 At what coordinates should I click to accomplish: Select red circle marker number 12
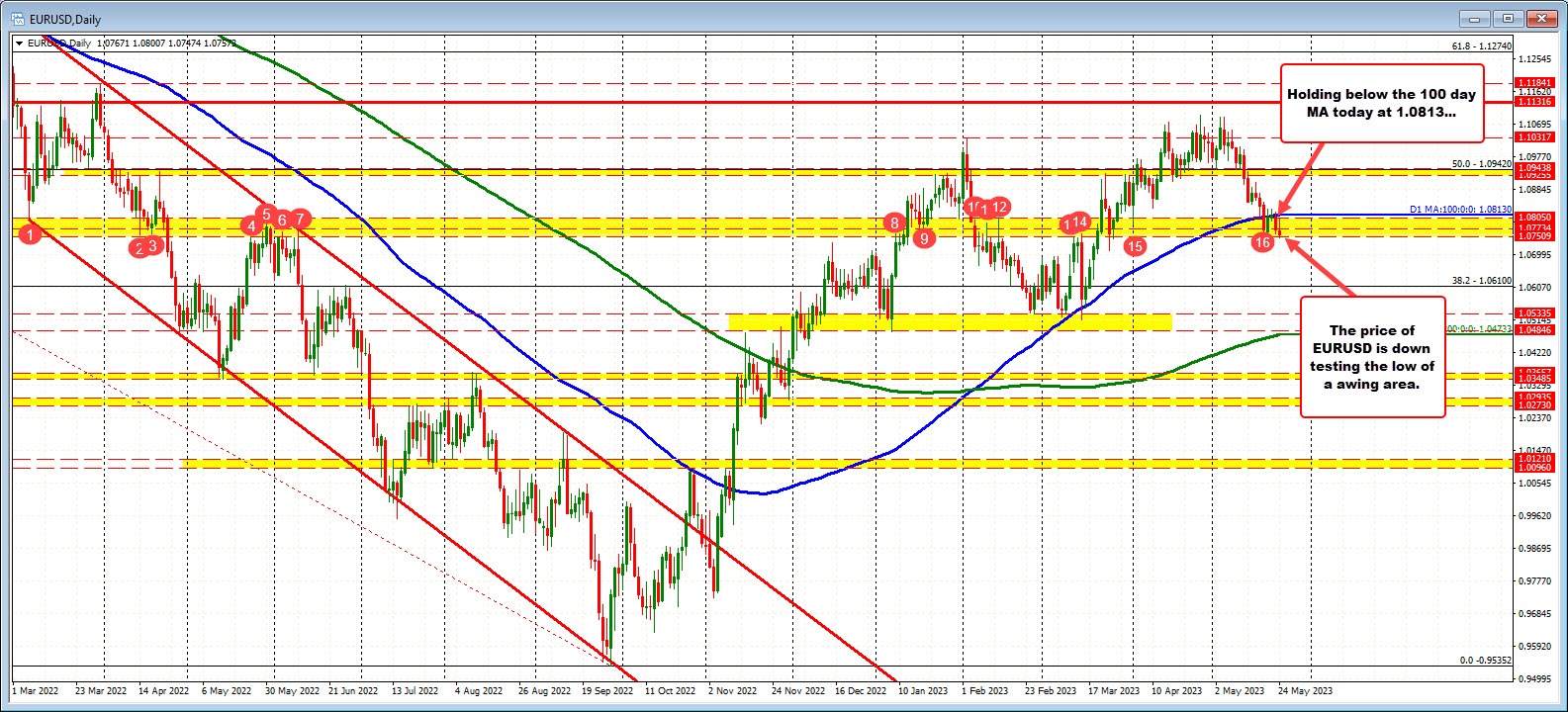(1000, 207)
